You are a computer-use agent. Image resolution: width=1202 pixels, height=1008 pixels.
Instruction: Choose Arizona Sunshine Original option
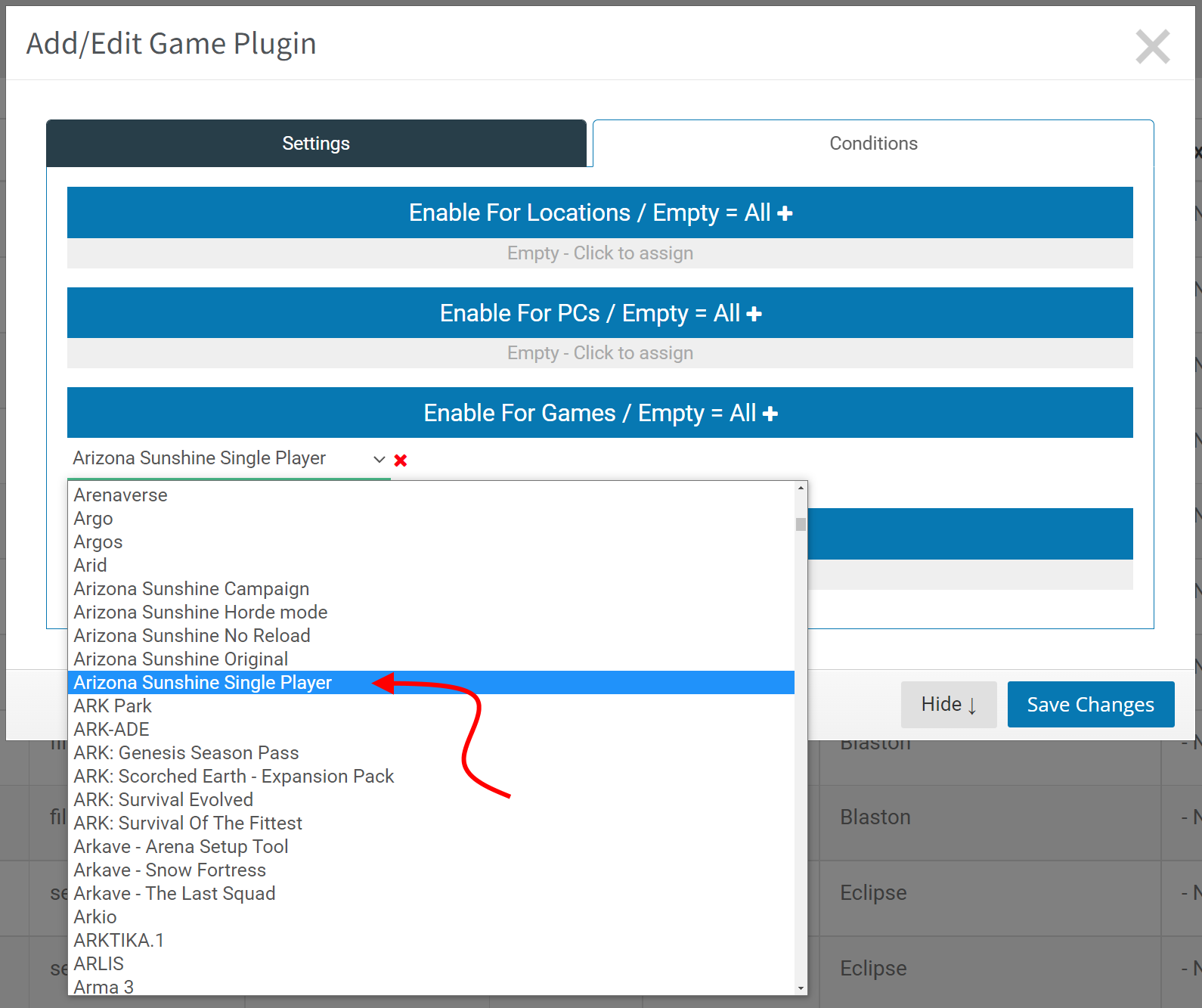pos(431,659)
